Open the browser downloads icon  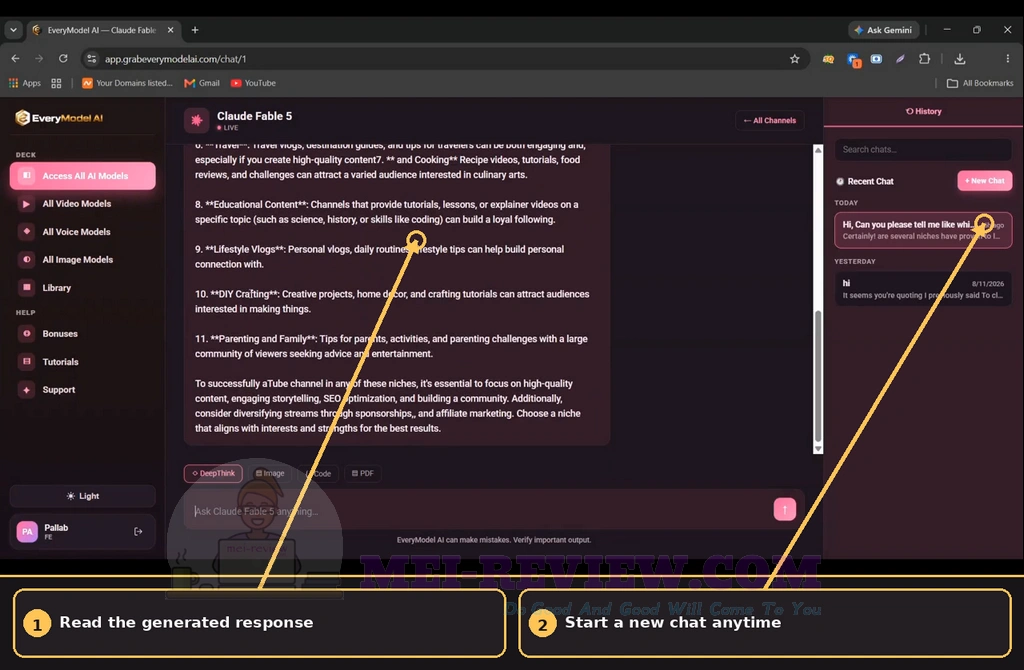(x=959, y=59)
